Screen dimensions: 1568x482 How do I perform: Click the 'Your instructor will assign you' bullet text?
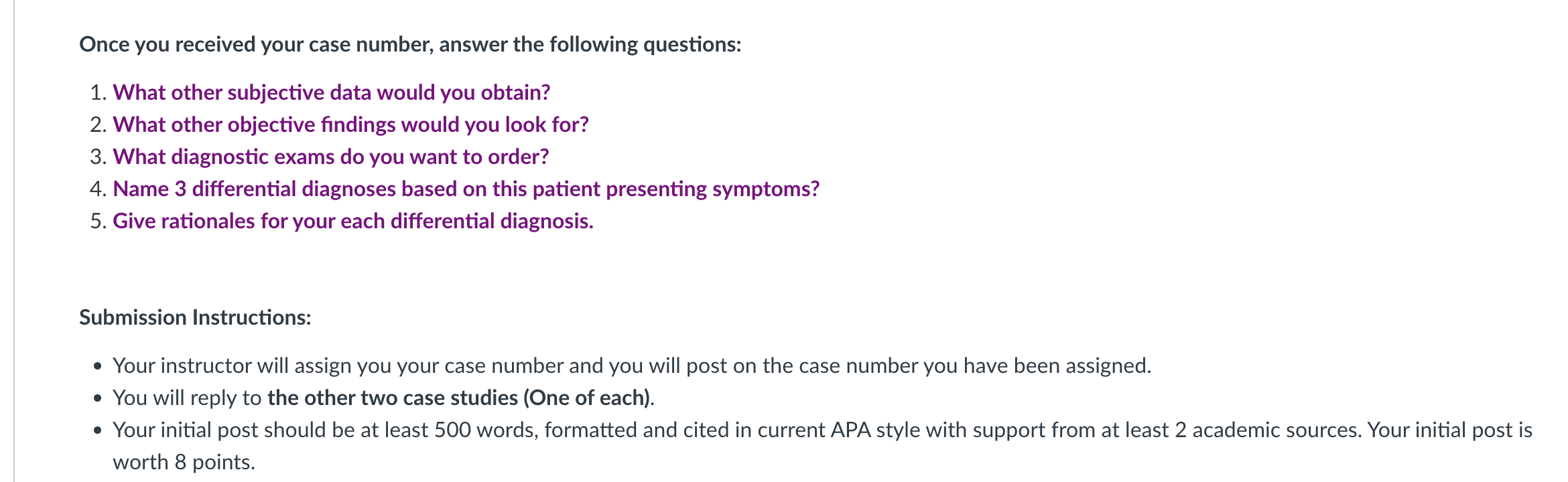click(x=632, y=366)
